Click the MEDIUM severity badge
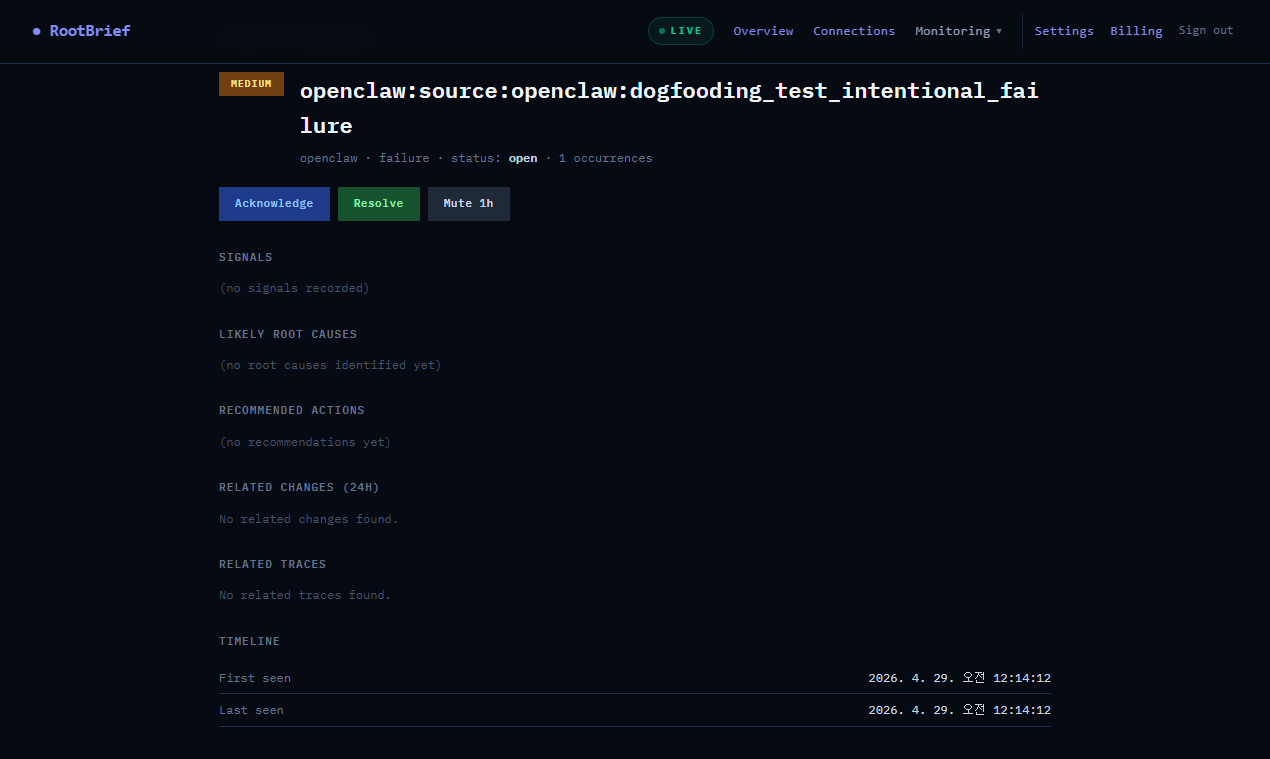This screenshot has height=759, width=1270. pos(251,84)
